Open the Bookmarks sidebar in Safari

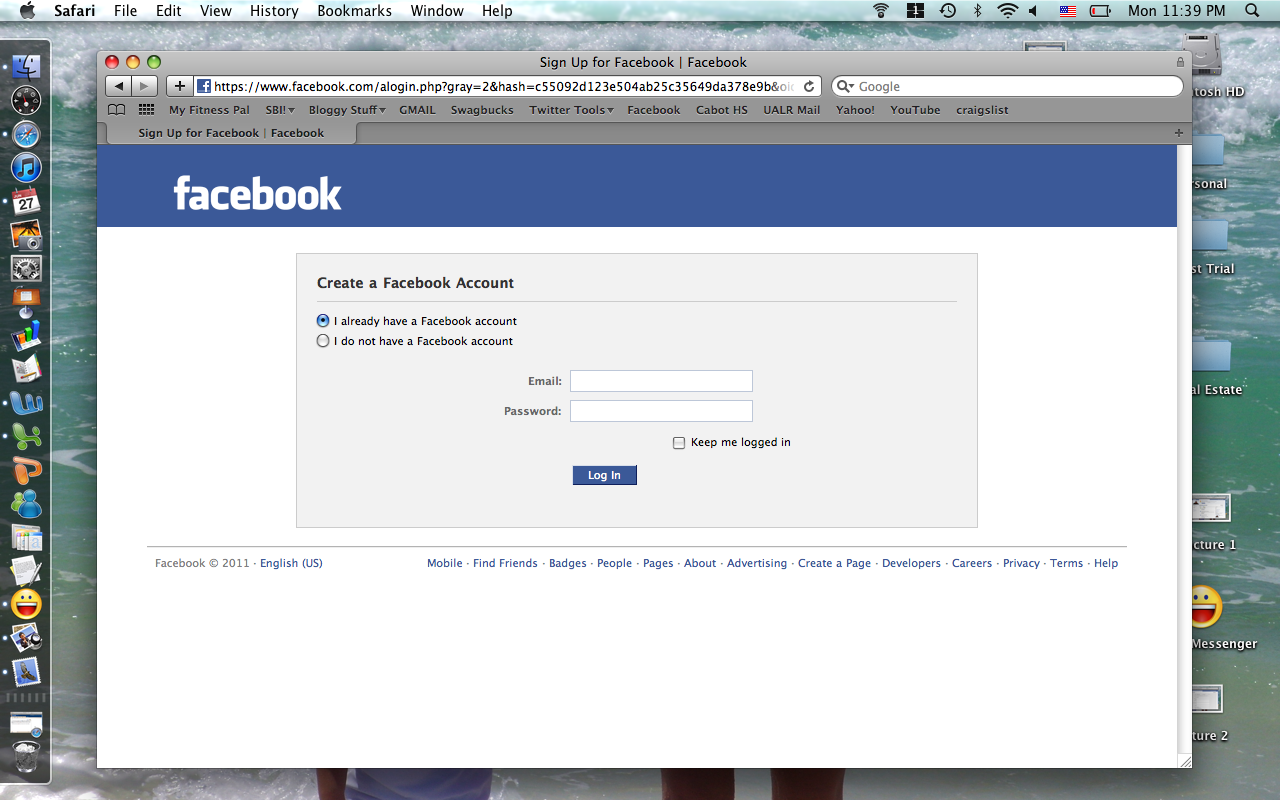[x=116, y=109]
